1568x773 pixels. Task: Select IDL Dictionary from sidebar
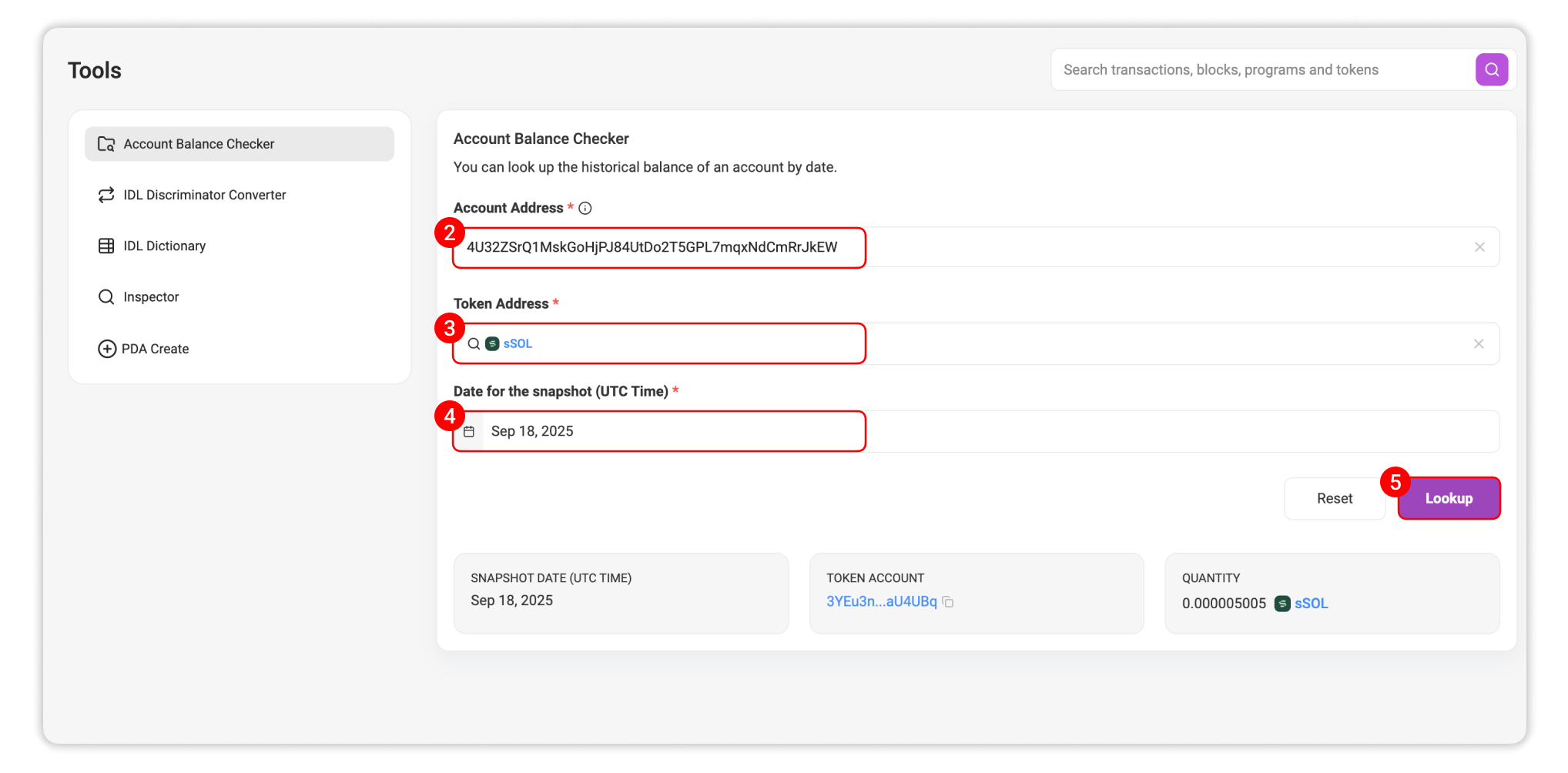164,246
